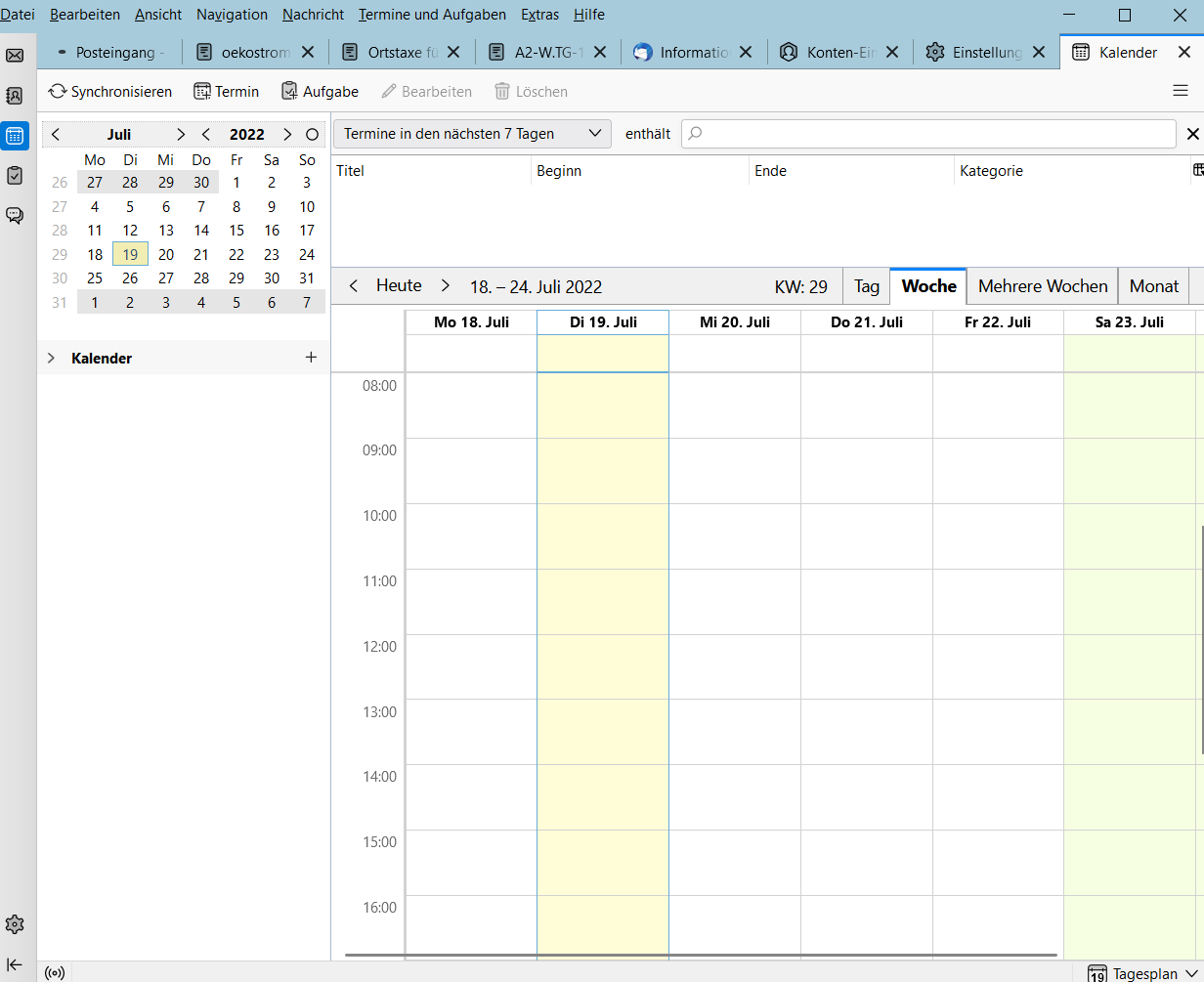Expand the Kalender list section
The image size is (1204, 982).
click(x=51, y=359)
